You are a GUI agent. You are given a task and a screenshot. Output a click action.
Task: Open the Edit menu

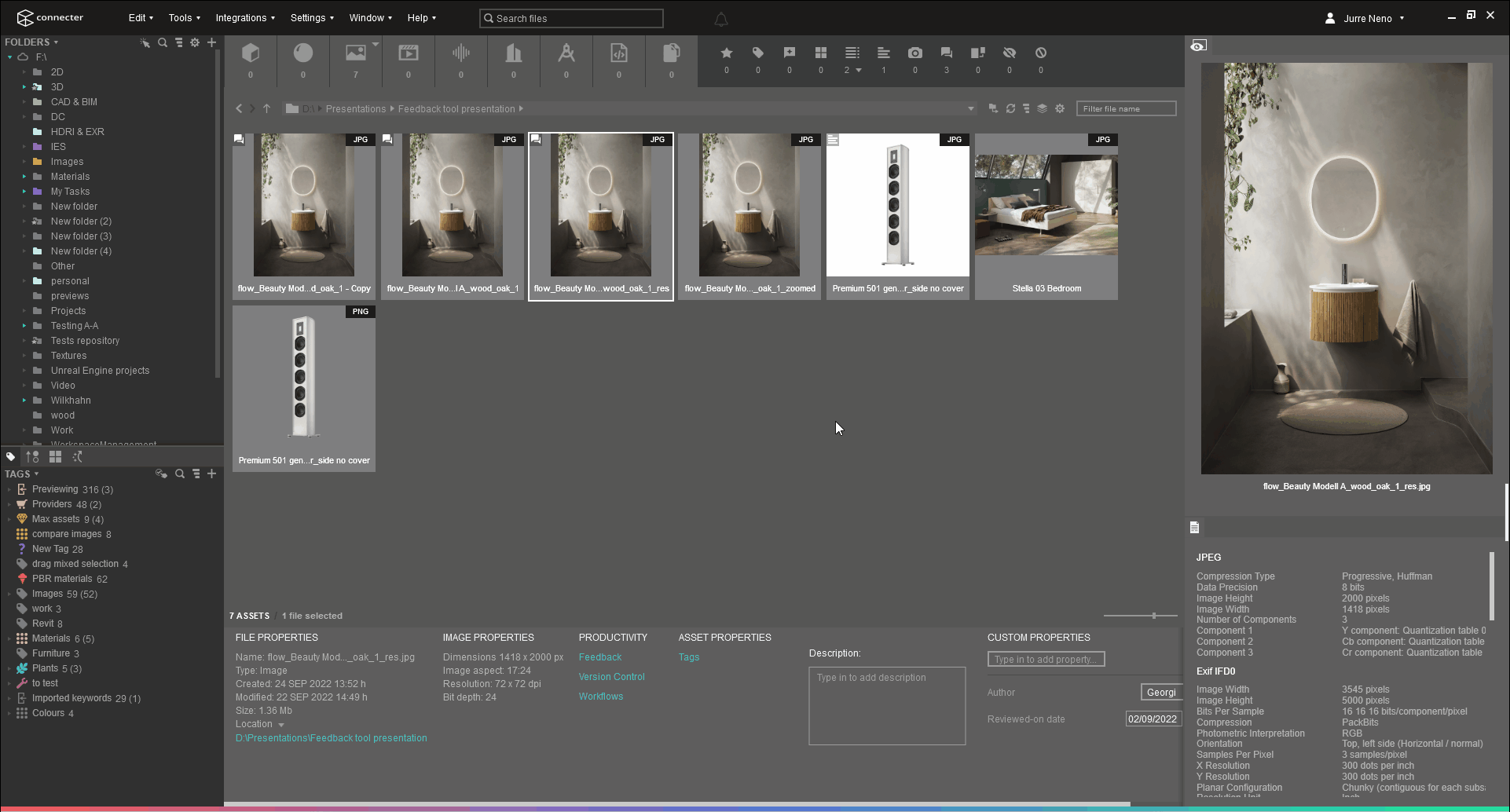point(141,17)
